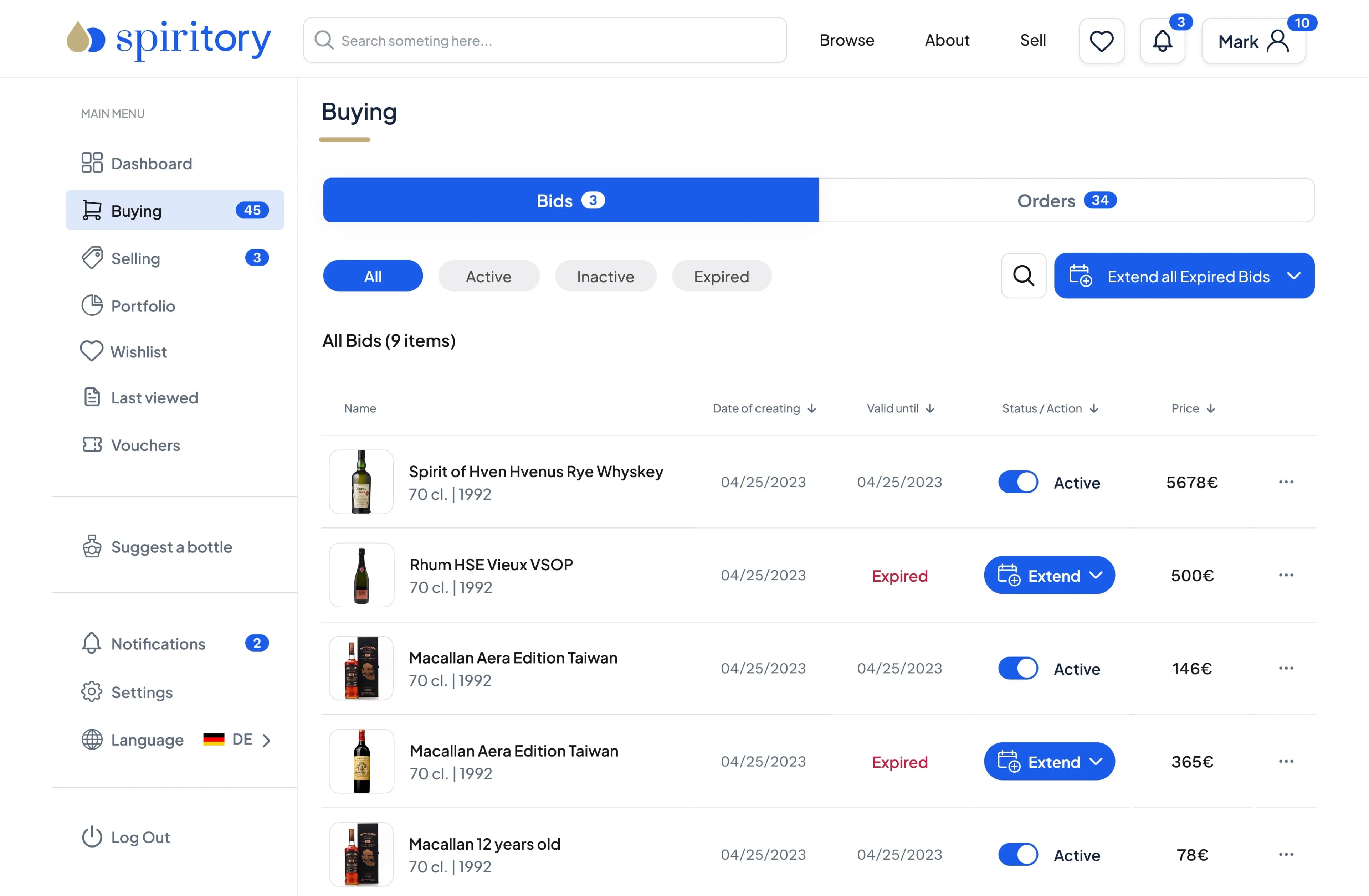Open Browse in the top navigation

coord(847,40)
